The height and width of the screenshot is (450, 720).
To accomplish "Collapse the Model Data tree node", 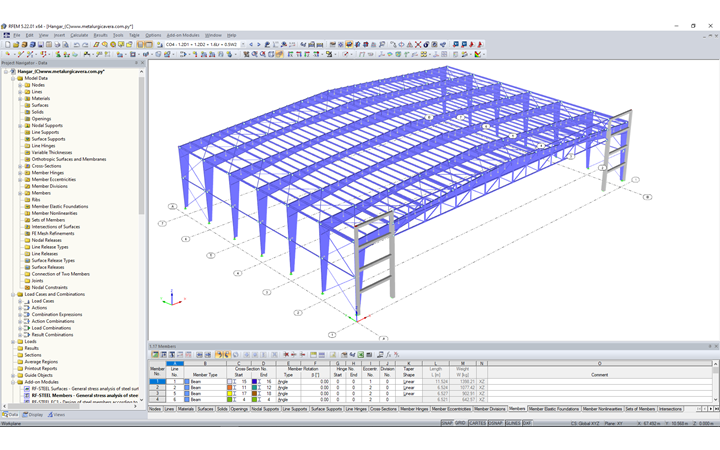I will coord(13,79).
